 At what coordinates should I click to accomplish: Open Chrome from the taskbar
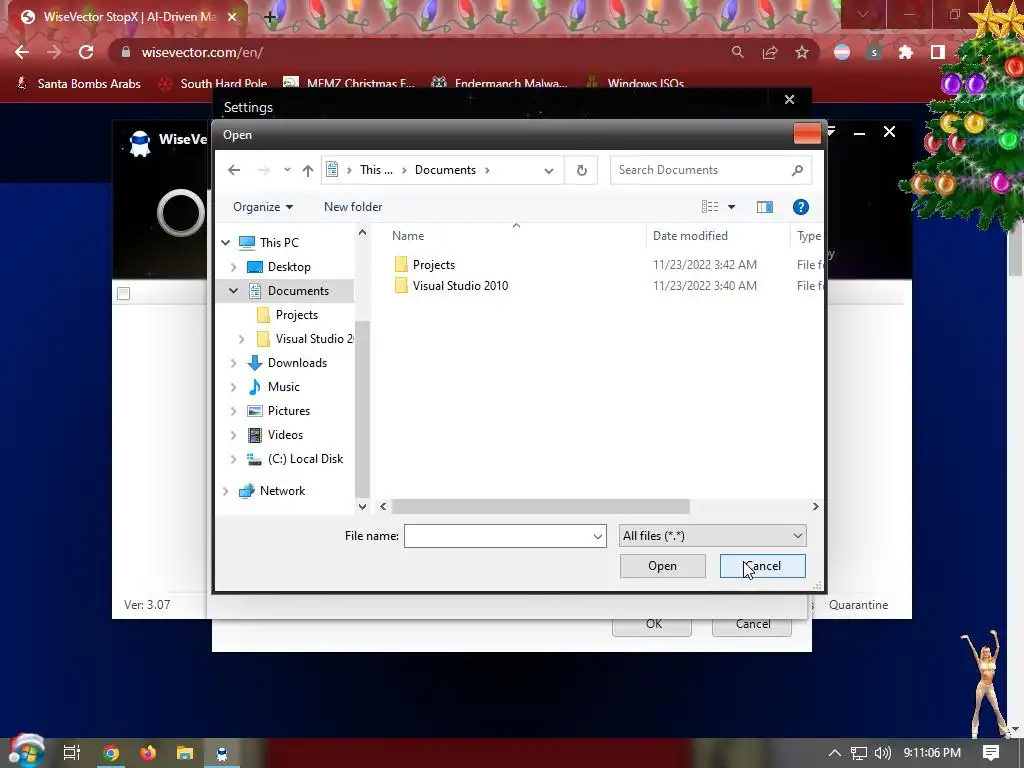coord(112,753)
